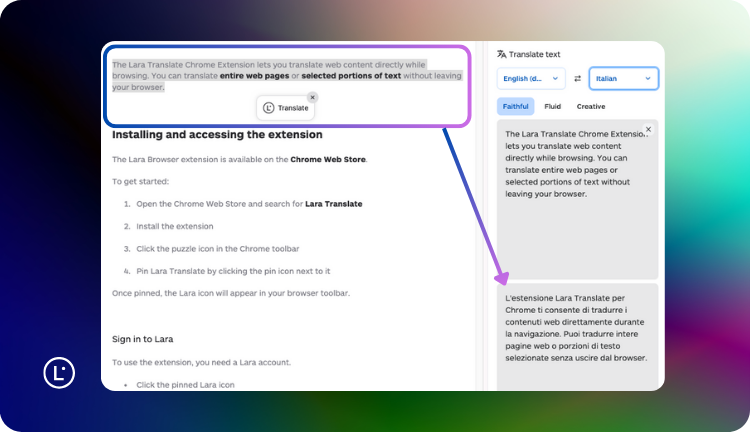The width and height of the screenshot is (750, 432).
Task: Select the Fluid translation style
Action: (x=552, y=106)
